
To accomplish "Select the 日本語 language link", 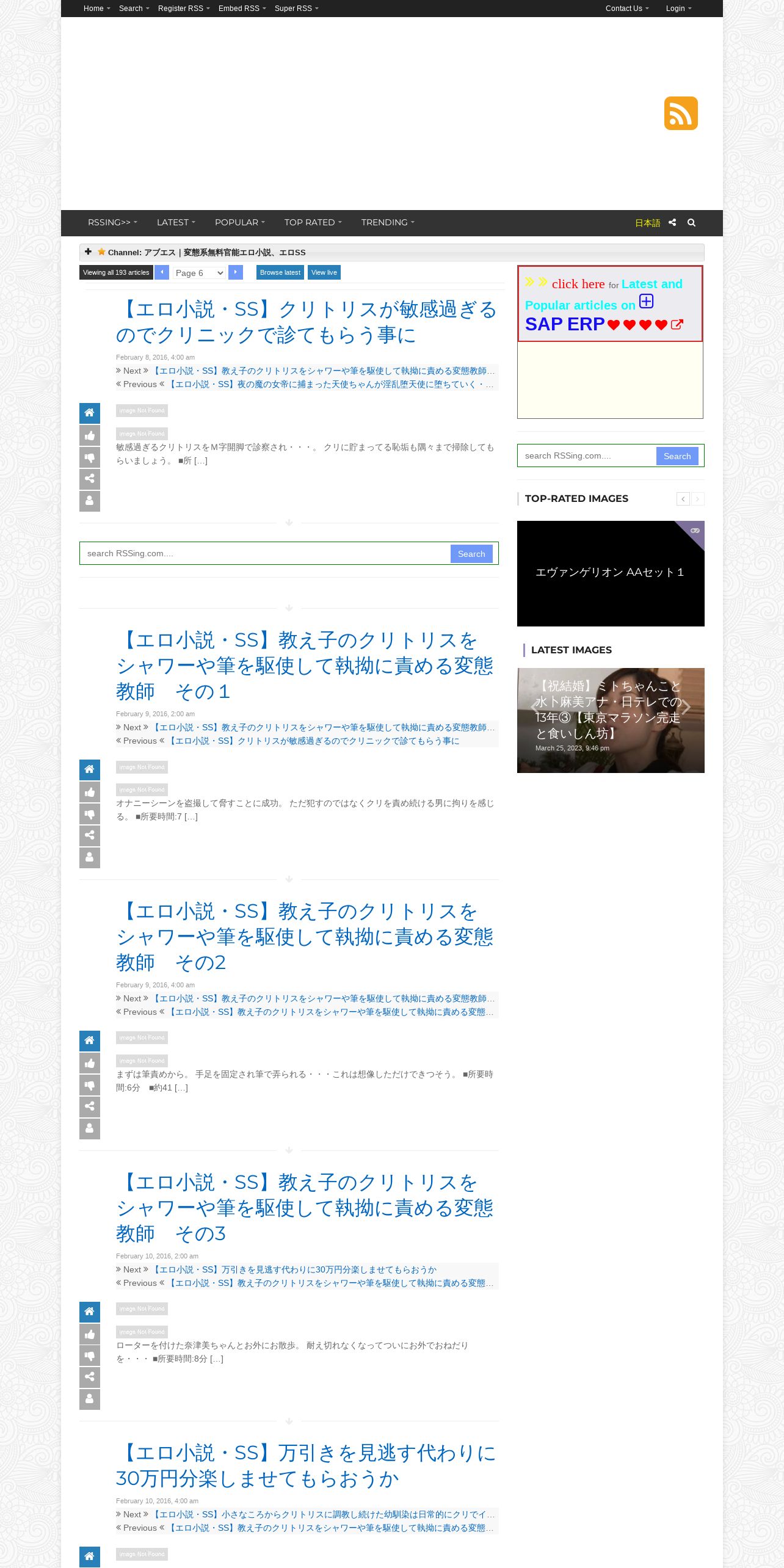I will (x=647, y=223).
